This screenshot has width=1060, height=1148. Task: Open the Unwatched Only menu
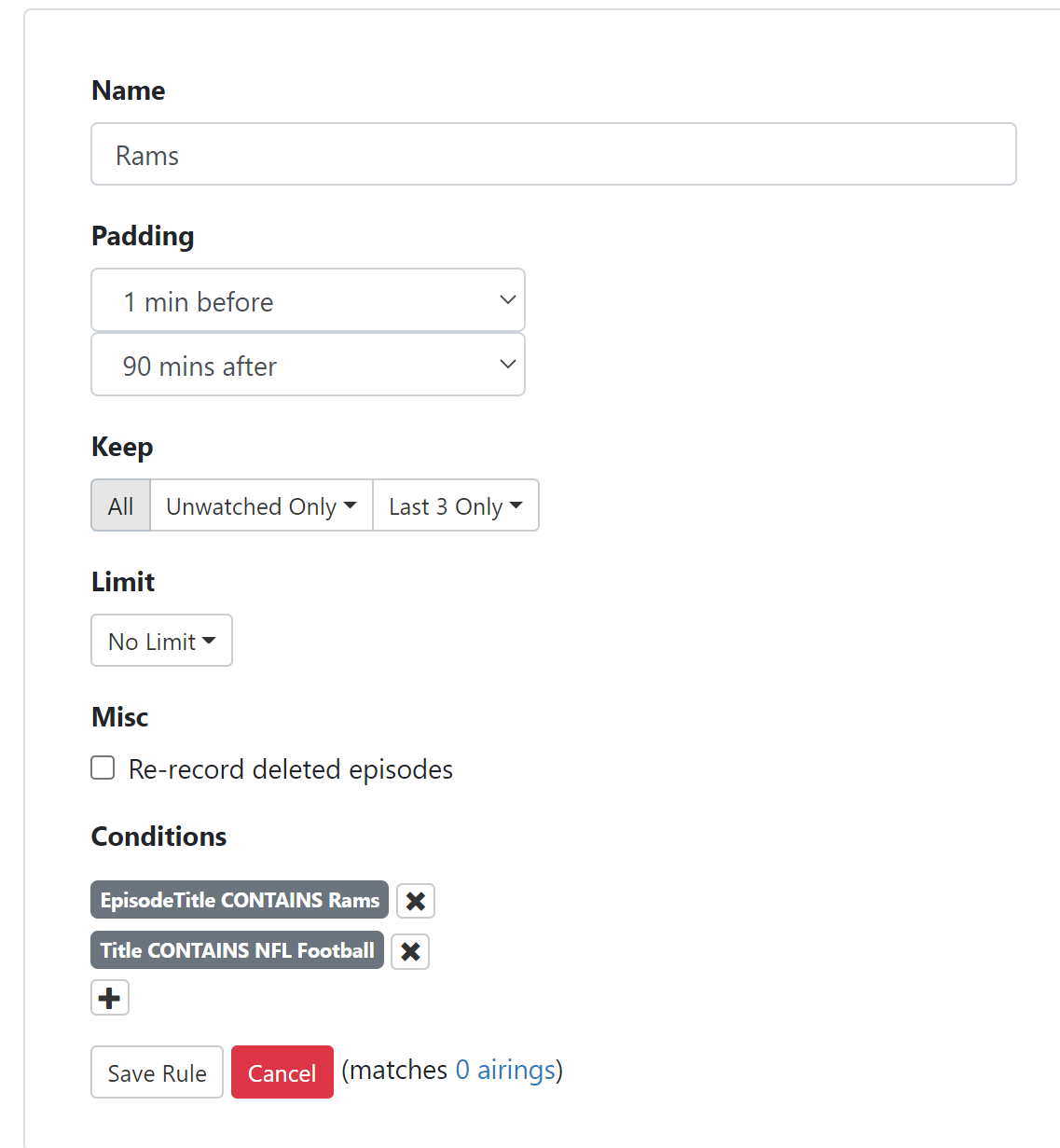tap(261, 505)
